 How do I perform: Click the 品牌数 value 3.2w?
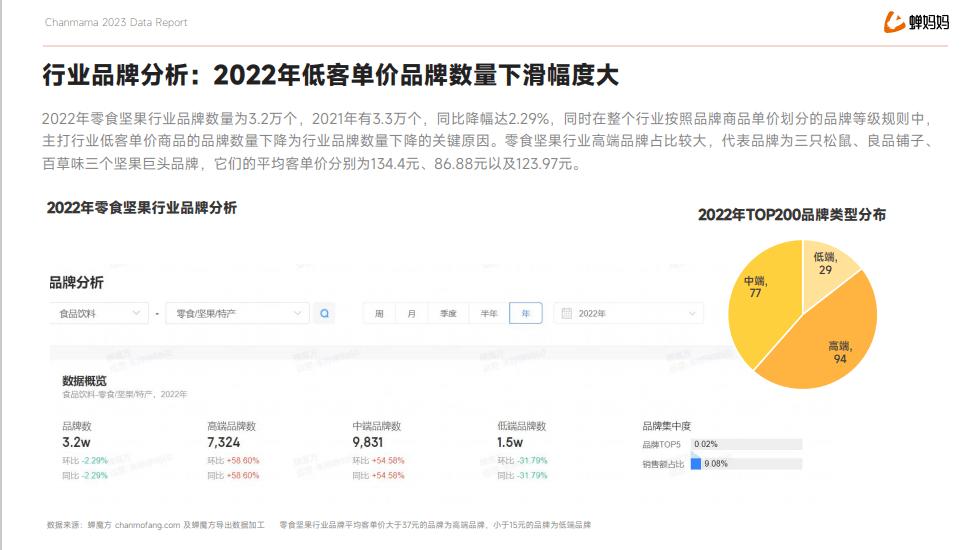click(76, 442)
